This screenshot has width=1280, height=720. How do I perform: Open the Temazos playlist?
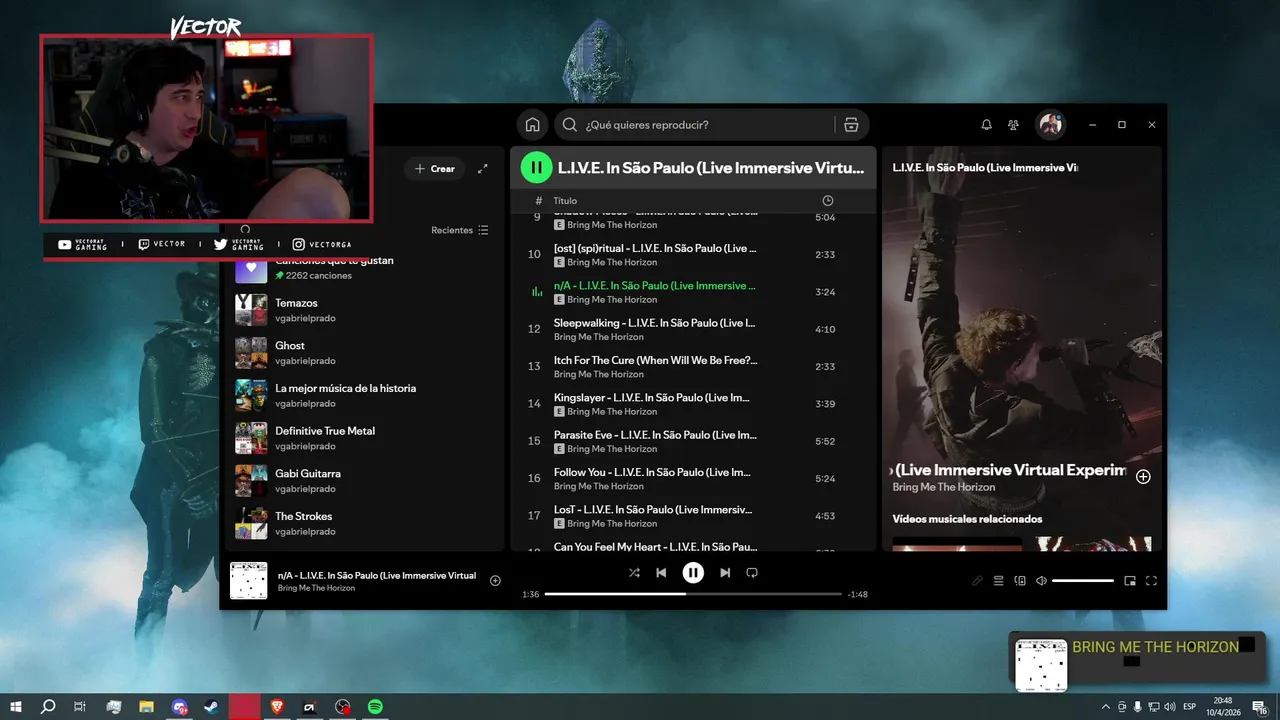pyautogui.click(x=365, y=310)
